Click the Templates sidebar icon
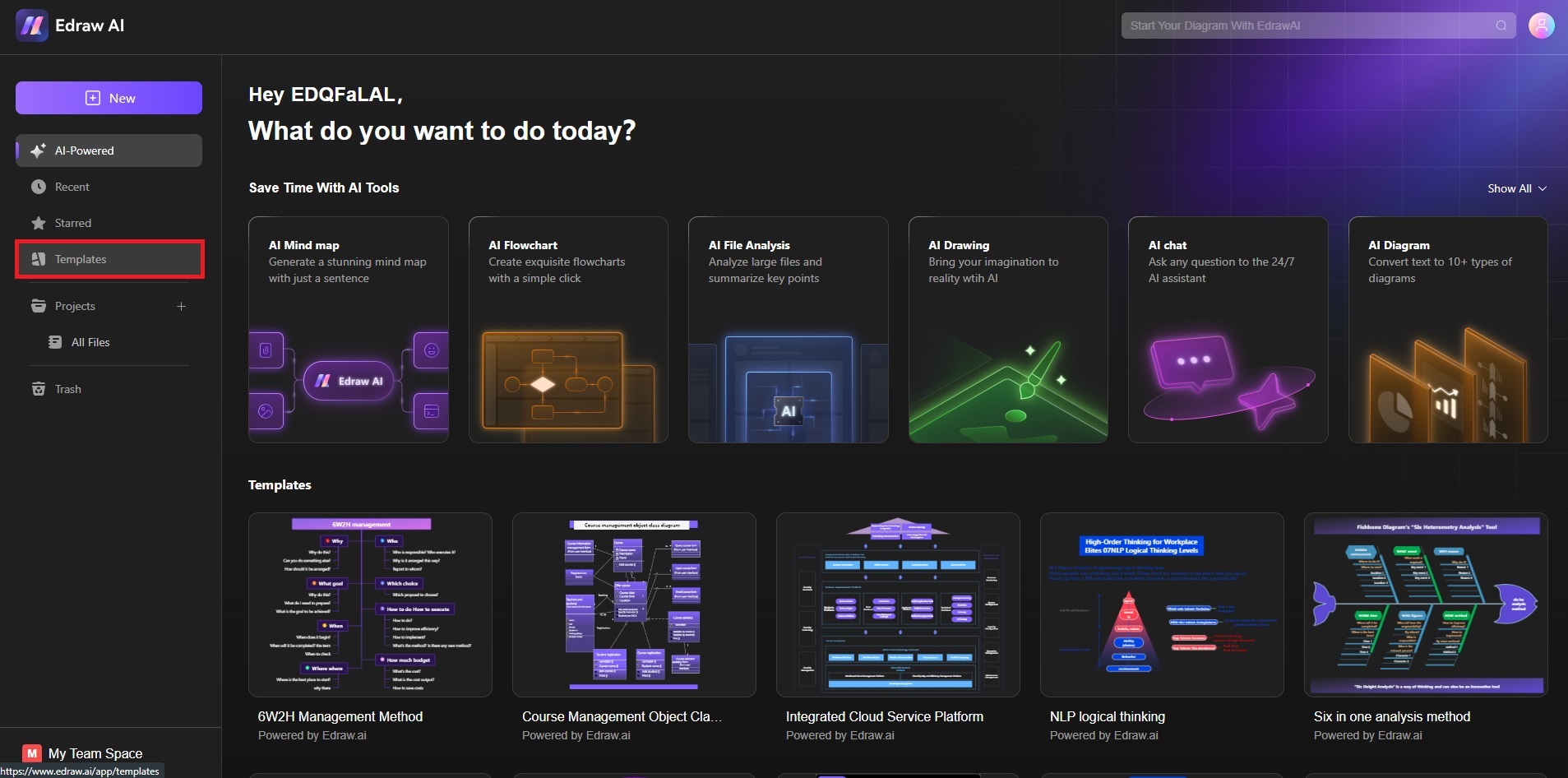This screenshot has width=1568, height=778. click(x=39, y=259)
